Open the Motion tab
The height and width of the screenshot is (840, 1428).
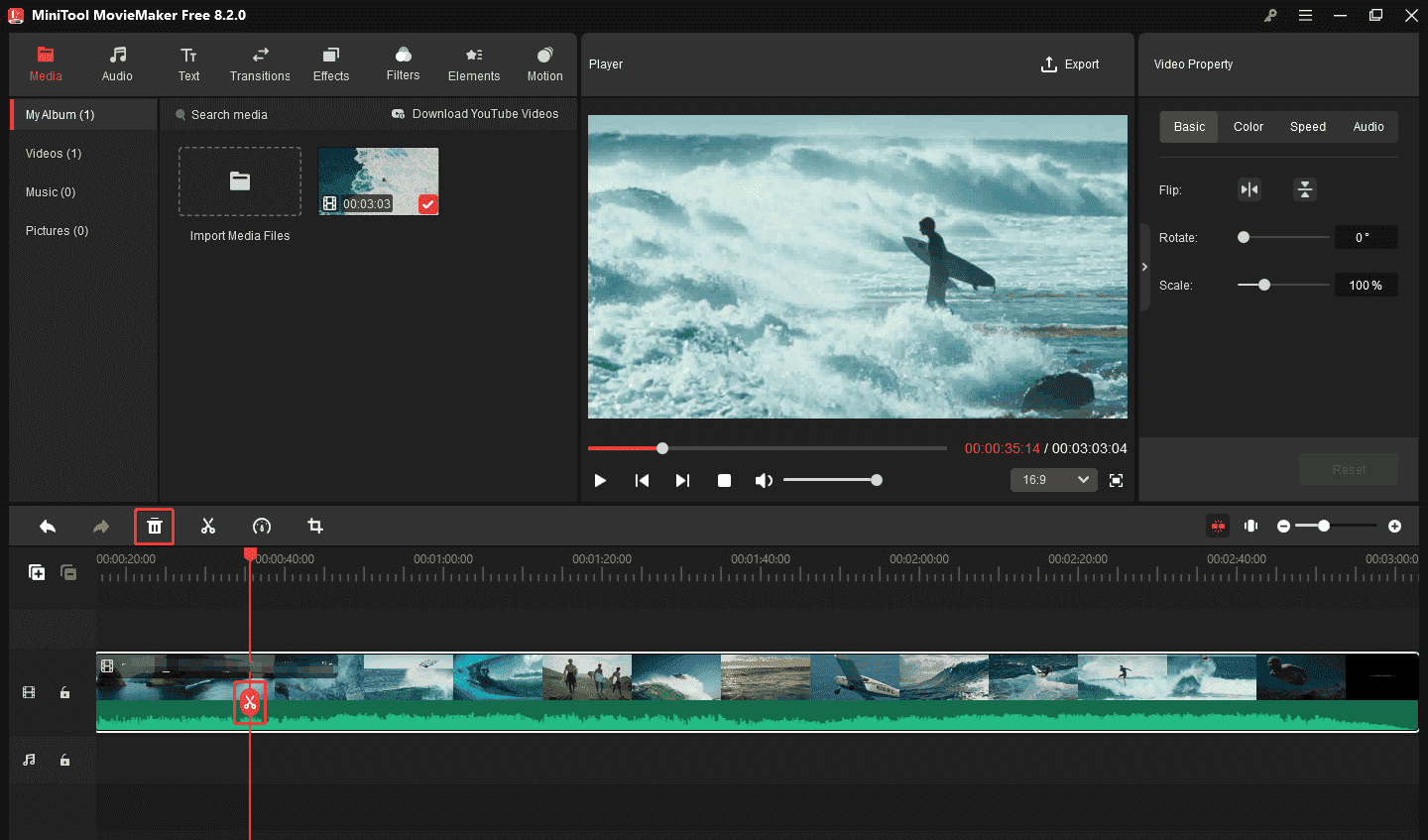[x=544, y=64]
